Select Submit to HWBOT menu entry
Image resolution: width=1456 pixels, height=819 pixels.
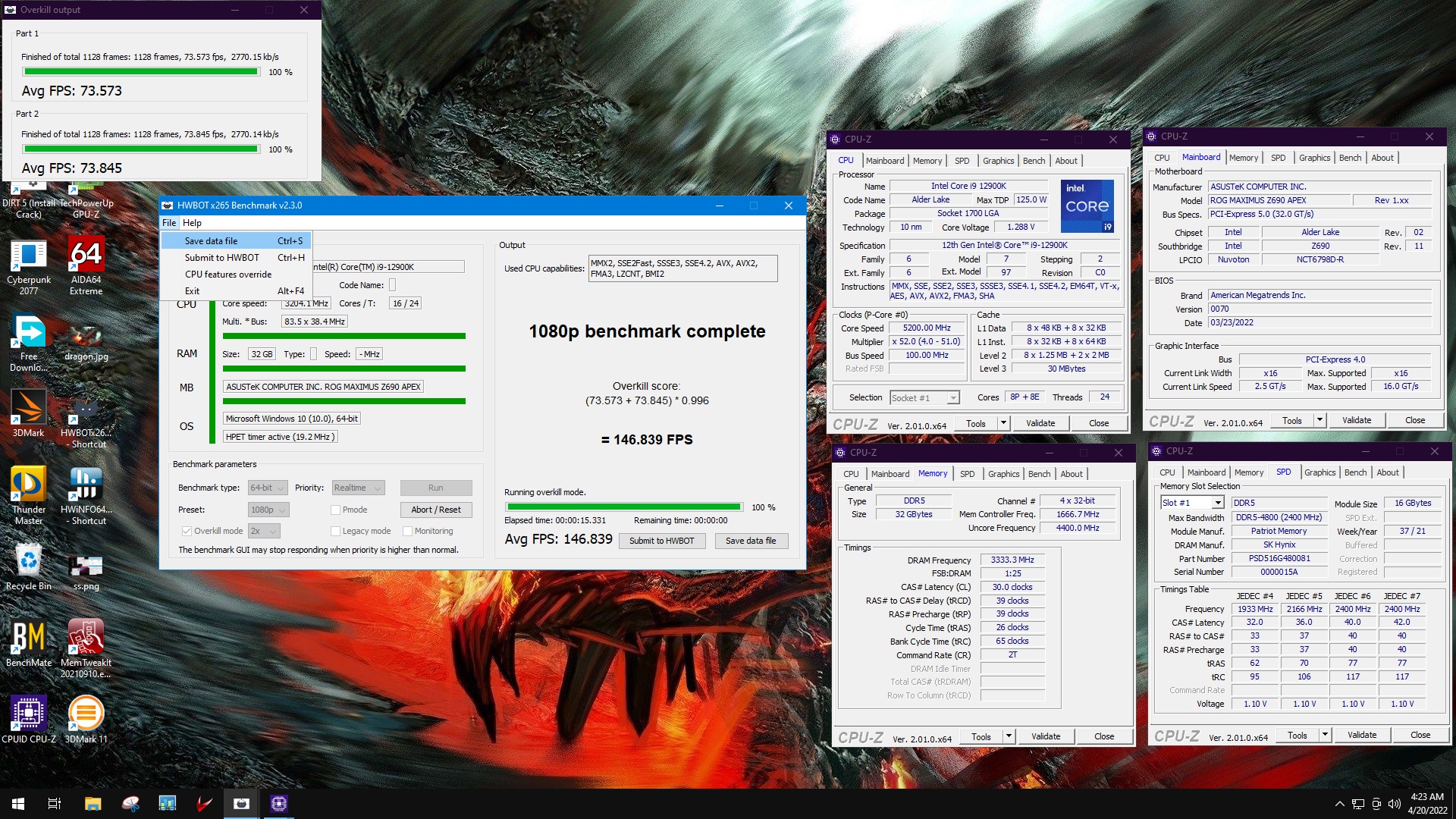pos(237,258)
